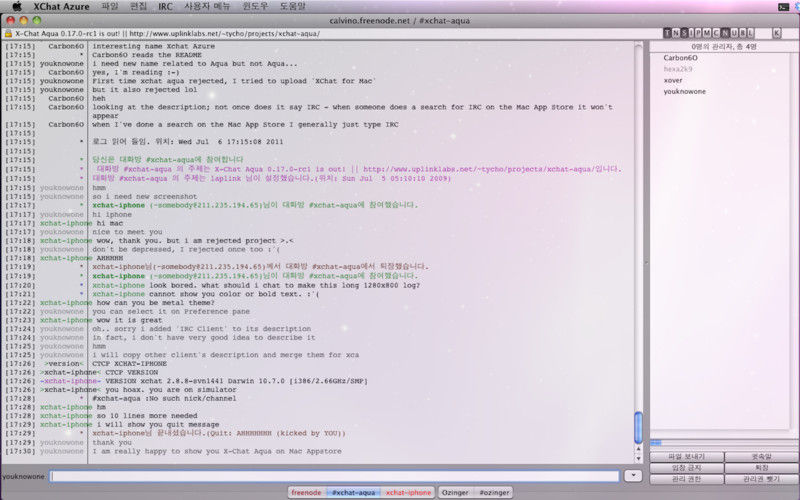800x500 pixels.
Task: Switch to the xchat-iphone query tab
Action: pos(408,492)
